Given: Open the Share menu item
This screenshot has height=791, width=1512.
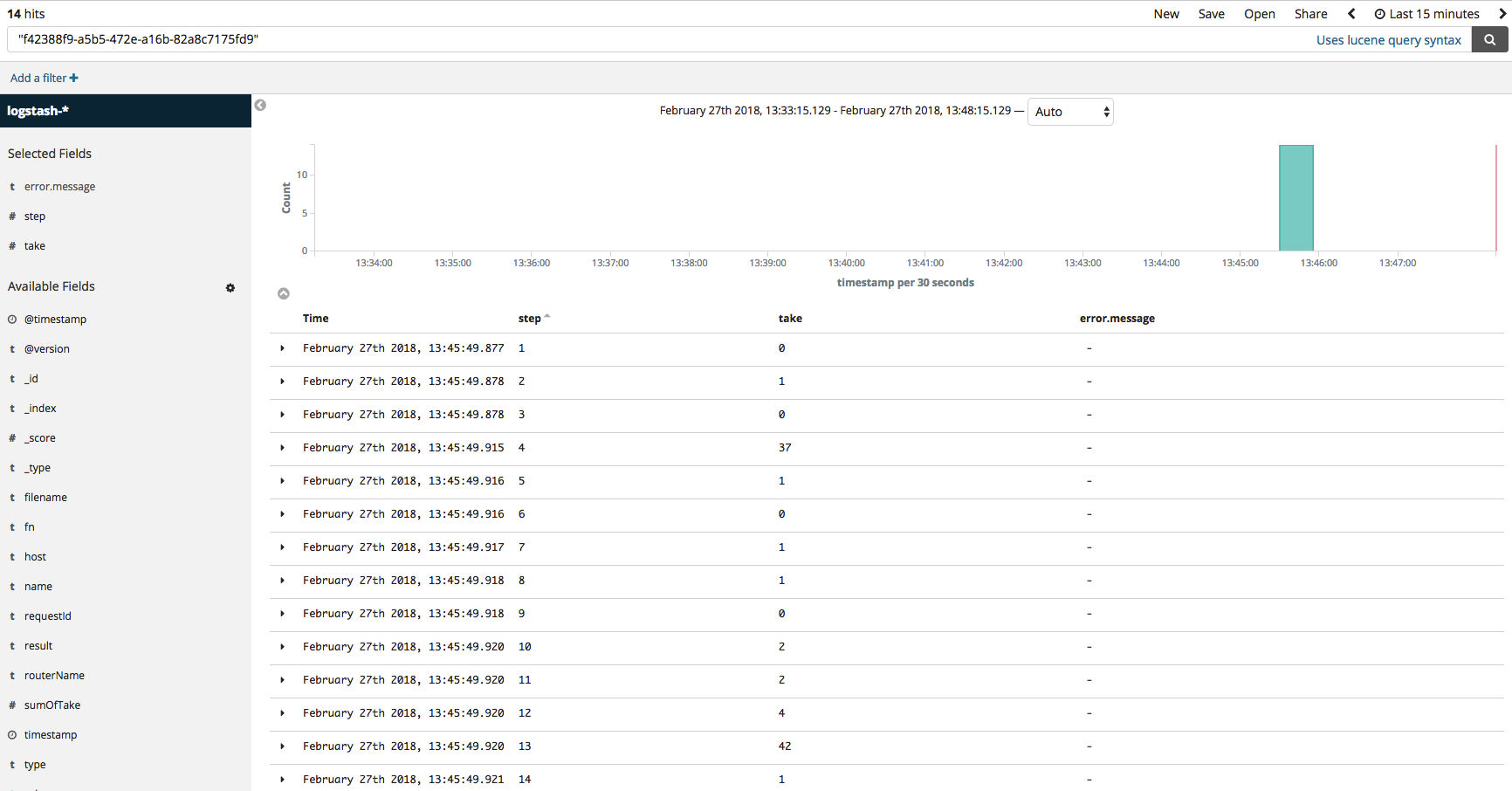Looking at the screenshot, I should pyautogui.click(x=1310, y=14).
